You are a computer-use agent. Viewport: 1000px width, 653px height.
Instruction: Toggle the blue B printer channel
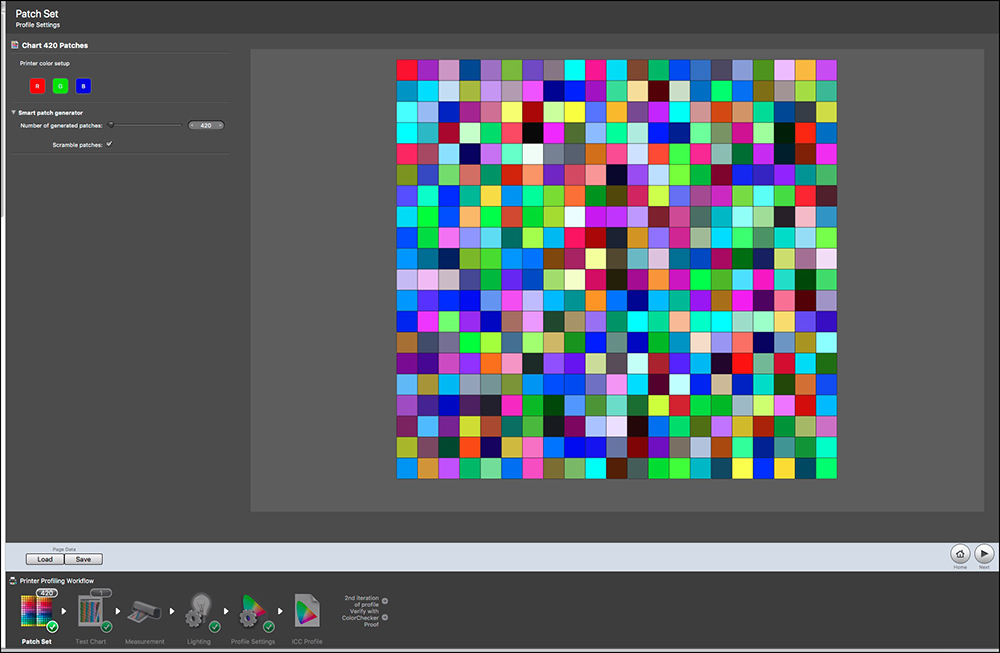pyautogui.click(x=83, y=86)
